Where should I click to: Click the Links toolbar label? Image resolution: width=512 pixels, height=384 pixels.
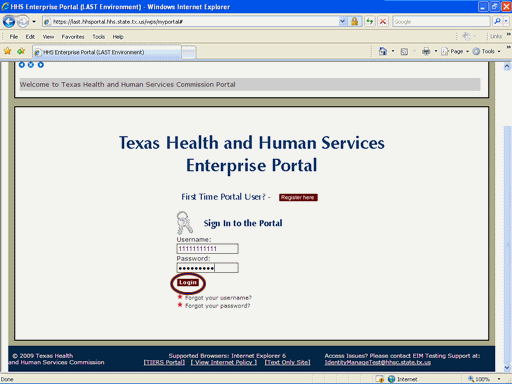click(x=496, y=36)
